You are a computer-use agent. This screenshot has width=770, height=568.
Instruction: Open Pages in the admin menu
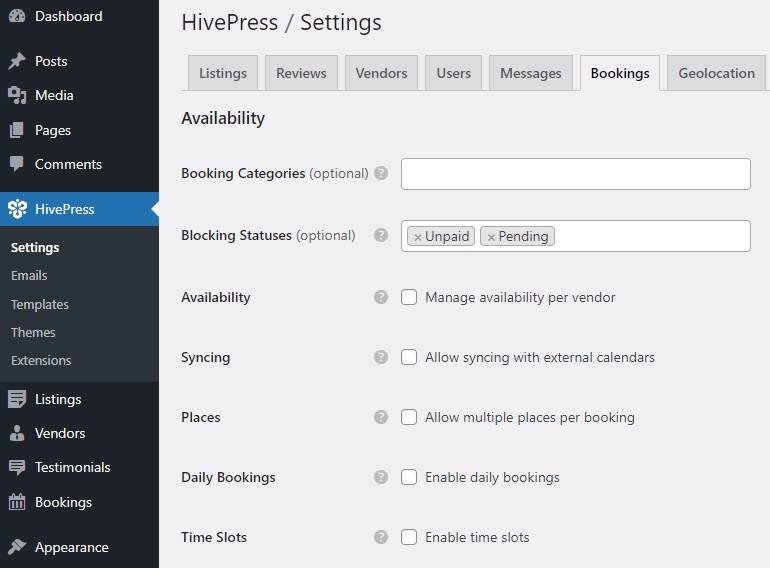pos(80,130)
